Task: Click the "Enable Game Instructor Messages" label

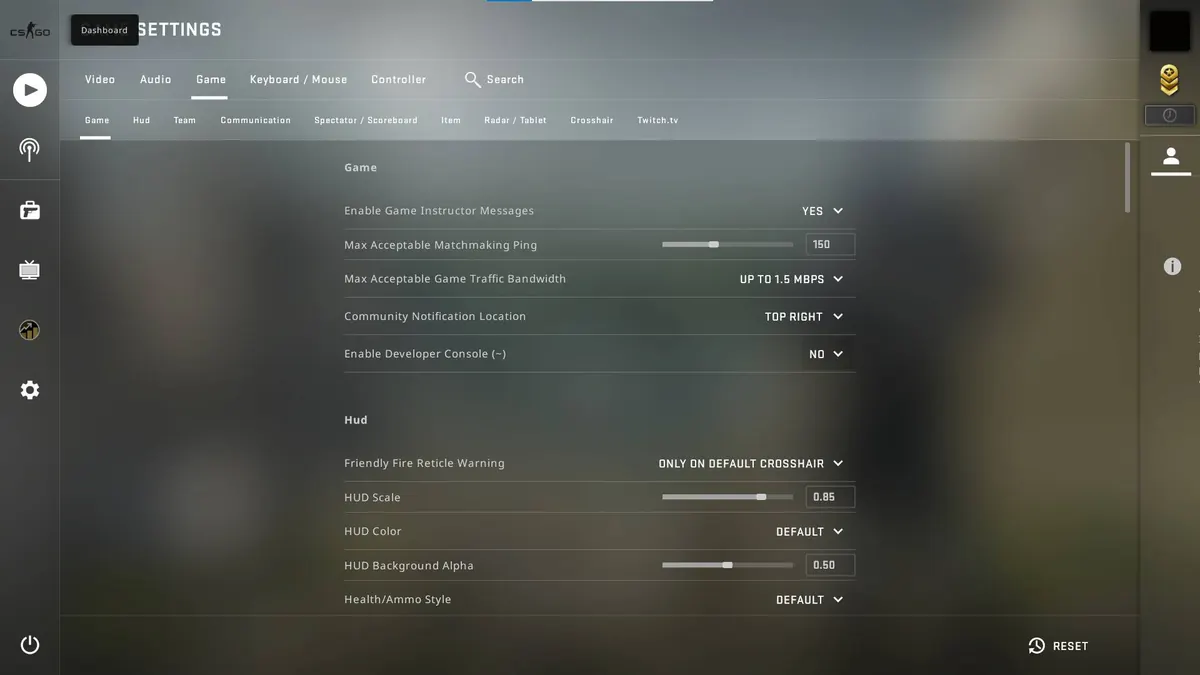Action: 439,211
